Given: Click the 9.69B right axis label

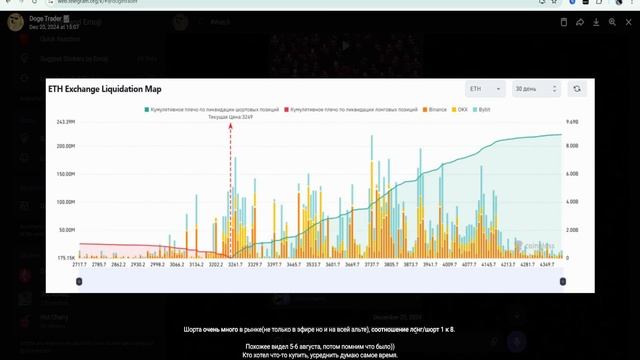Looking at the screenshot, I should pos(572,122).
